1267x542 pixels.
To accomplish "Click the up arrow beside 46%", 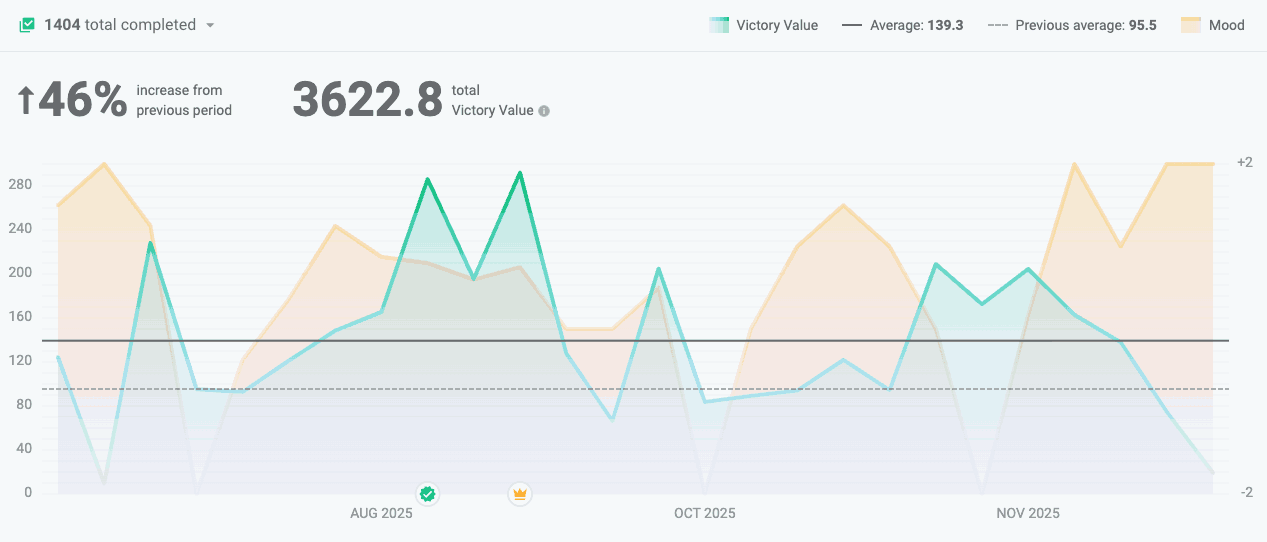I will 26,100.
